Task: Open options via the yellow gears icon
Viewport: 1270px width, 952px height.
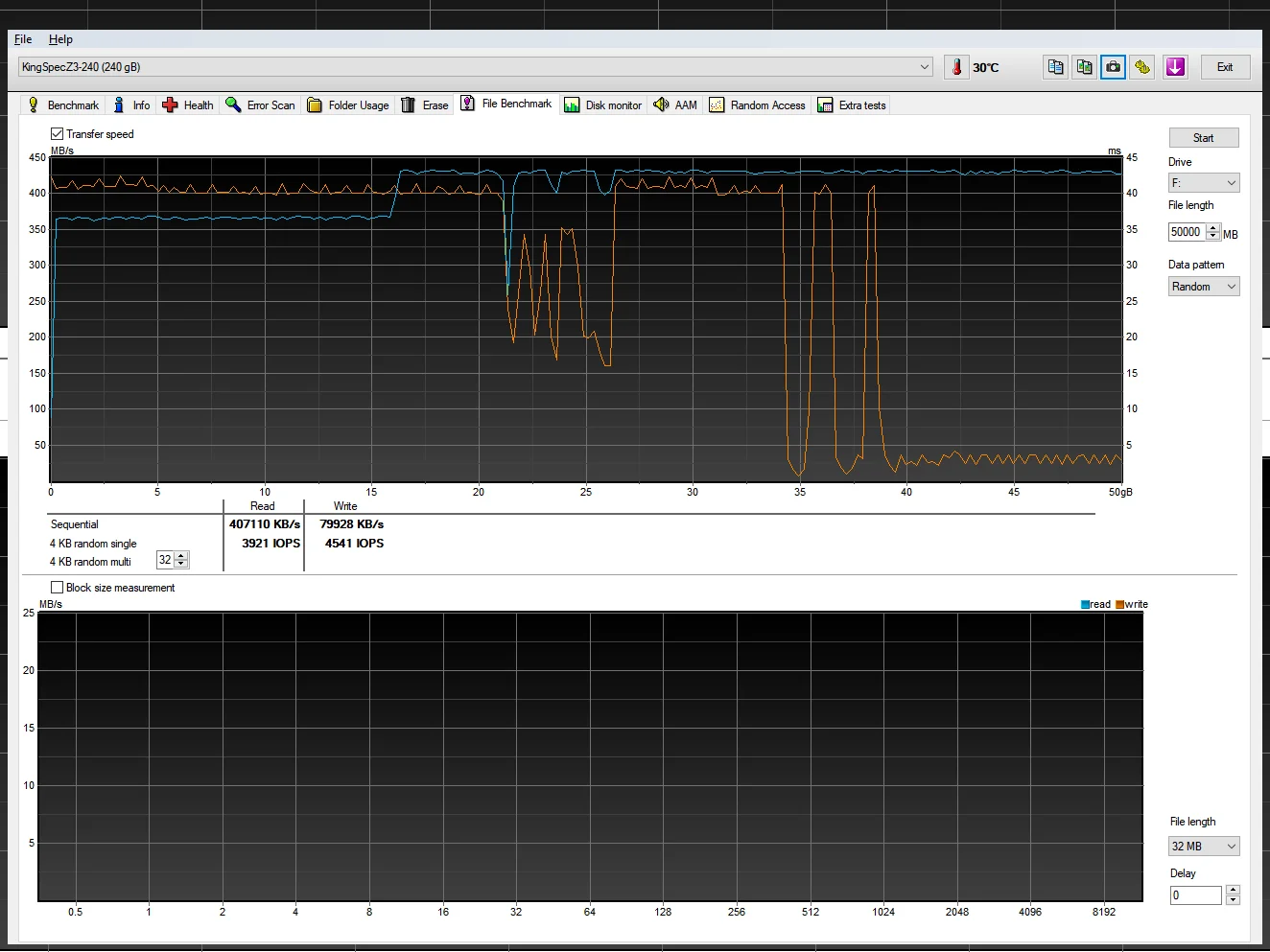Action: (x=1141, y=67)
